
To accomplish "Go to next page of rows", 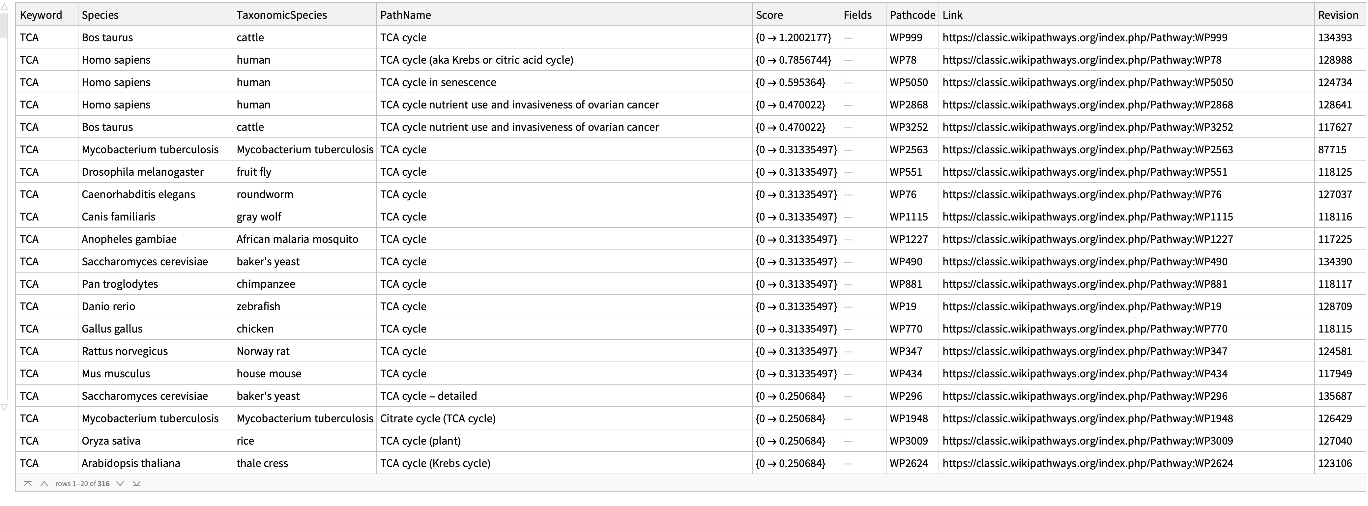I will pos(120,483).
